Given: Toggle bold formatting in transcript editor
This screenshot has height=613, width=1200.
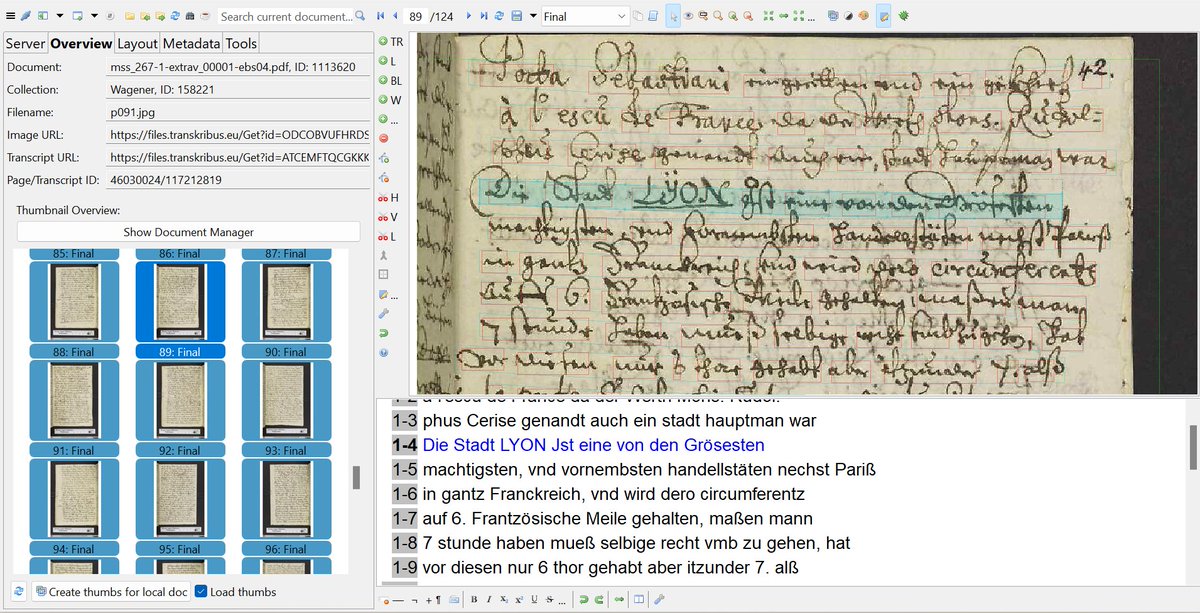Looking at the screenshot, I should point(474,600).
